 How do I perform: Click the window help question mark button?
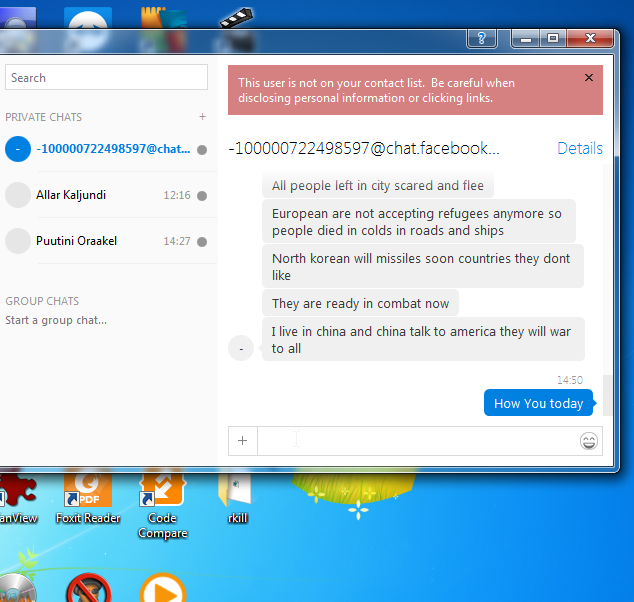click(x=482, y=39)
